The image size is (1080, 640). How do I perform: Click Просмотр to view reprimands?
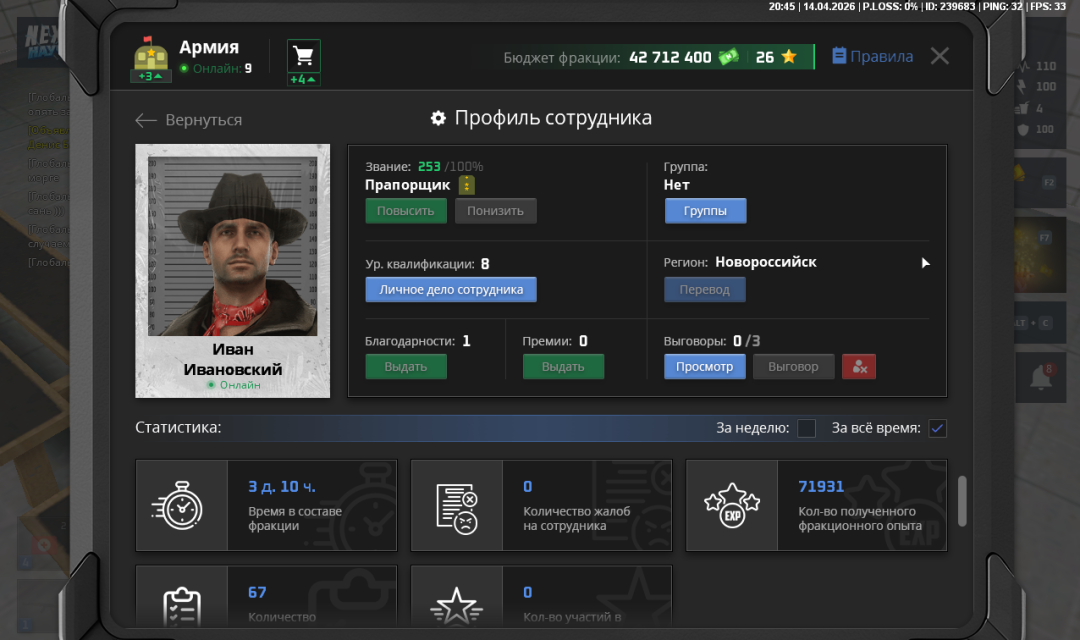704,367
